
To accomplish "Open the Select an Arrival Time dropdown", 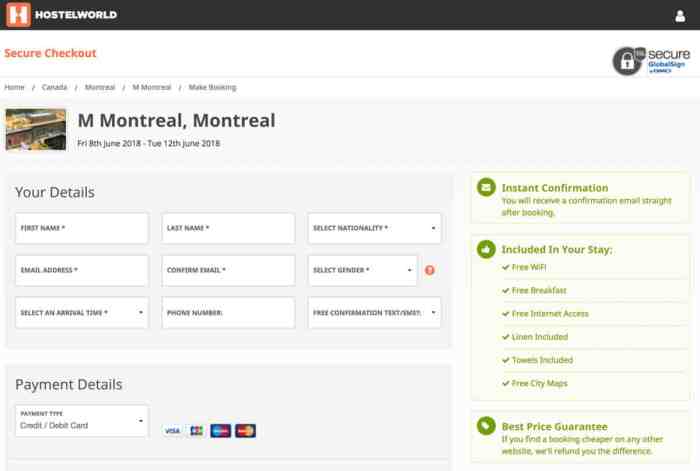I will point(82,313).
